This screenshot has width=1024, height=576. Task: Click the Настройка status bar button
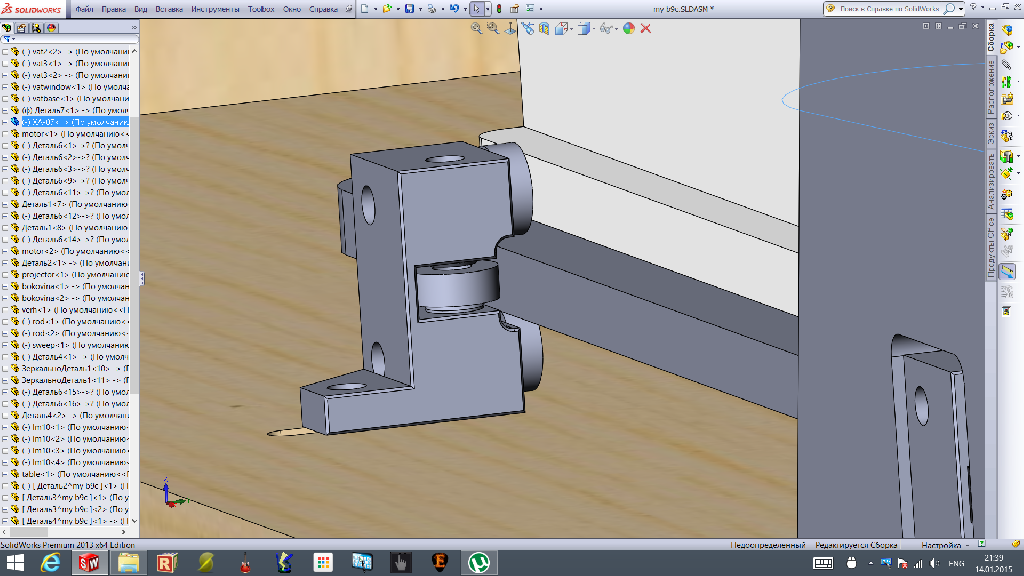coord(939,545)
